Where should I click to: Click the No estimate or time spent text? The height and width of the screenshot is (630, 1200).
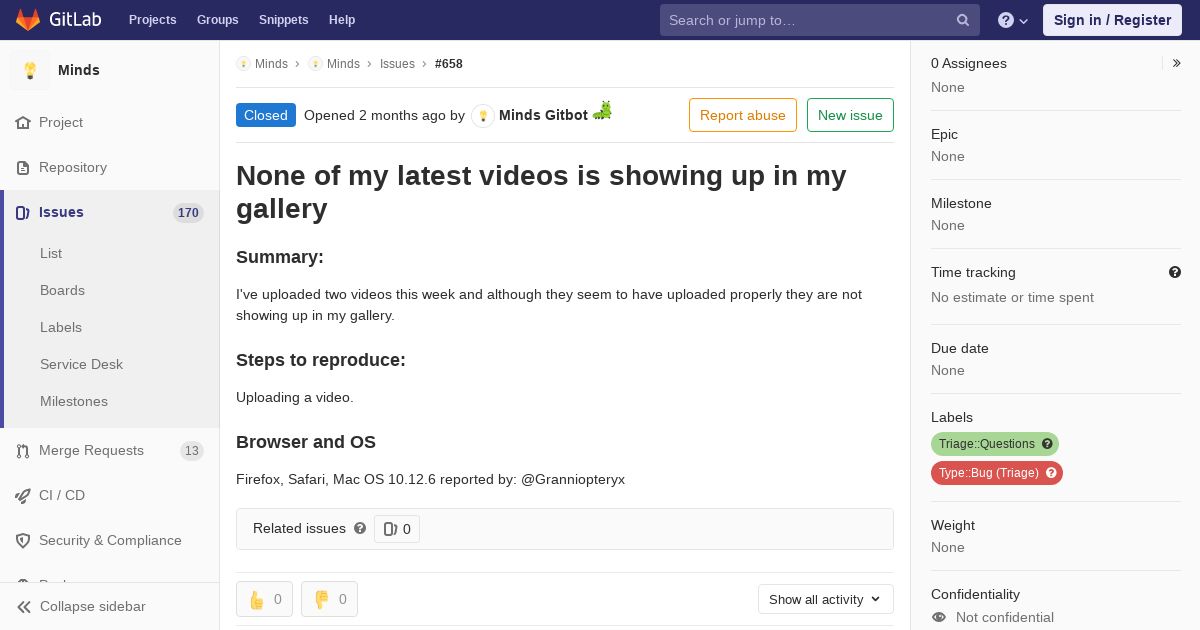pos(1012,297)
